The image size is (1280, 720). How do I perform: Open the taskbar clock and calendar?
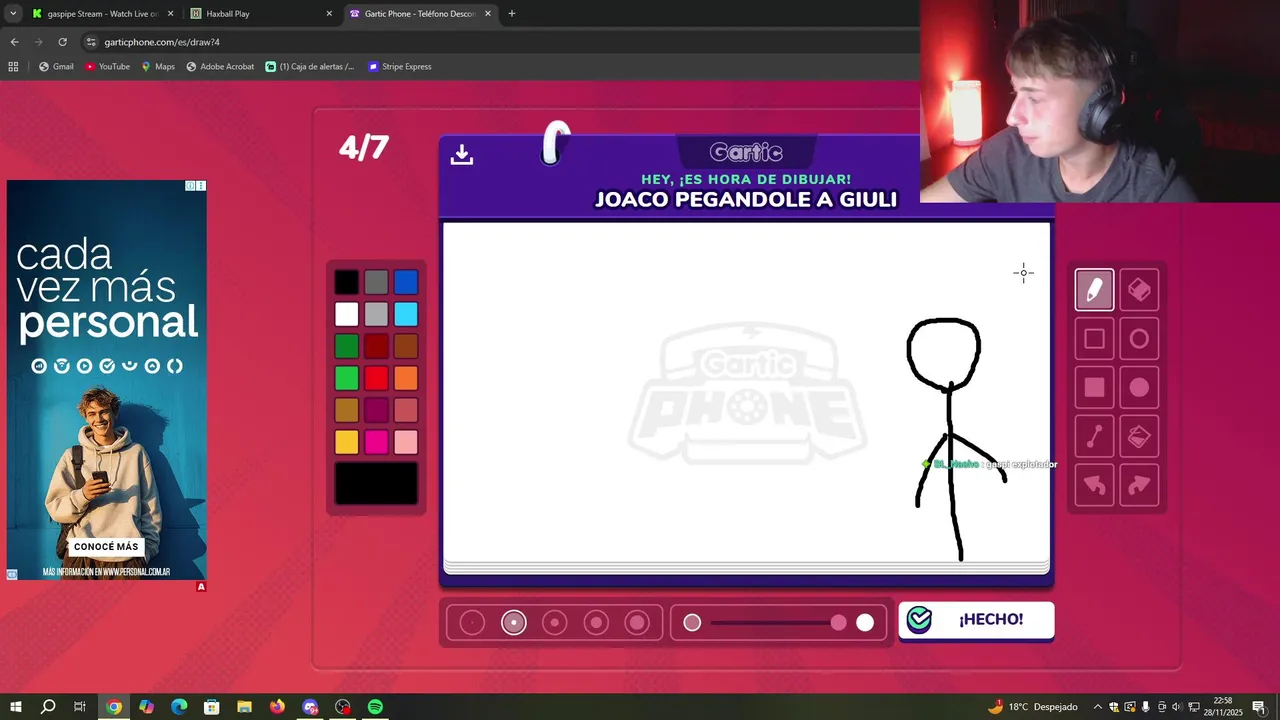click(1224, 707)
